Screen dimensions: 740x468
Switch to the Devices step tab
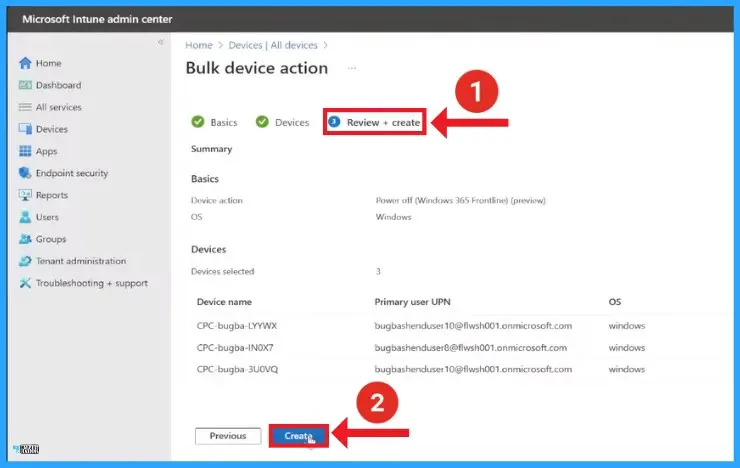click(282, 122)
